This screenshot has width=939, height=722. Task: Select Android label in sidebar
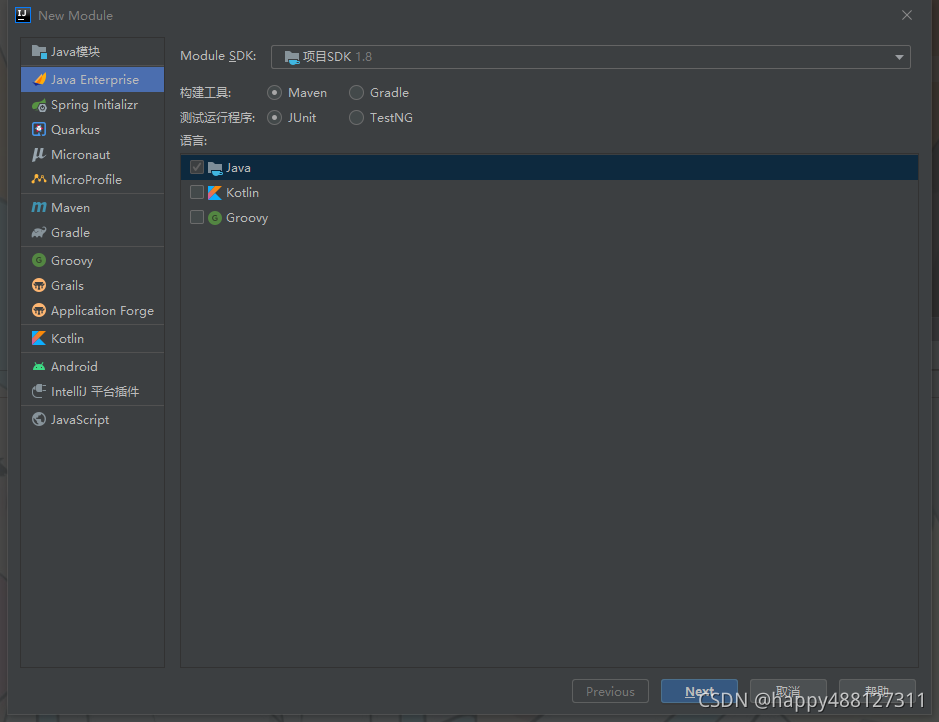[x=74, y=366]
